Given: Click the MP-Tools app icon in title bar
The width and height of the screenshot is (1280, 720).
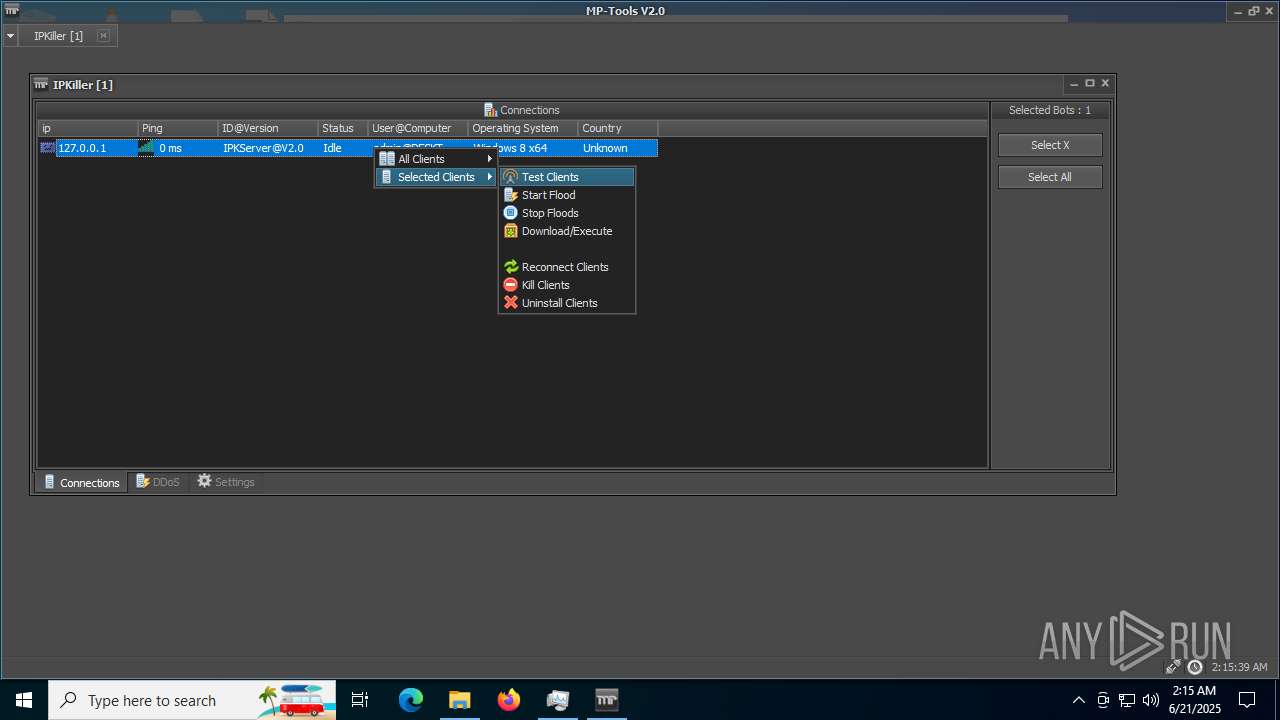Looking at the screenshot, I should 11,10.
